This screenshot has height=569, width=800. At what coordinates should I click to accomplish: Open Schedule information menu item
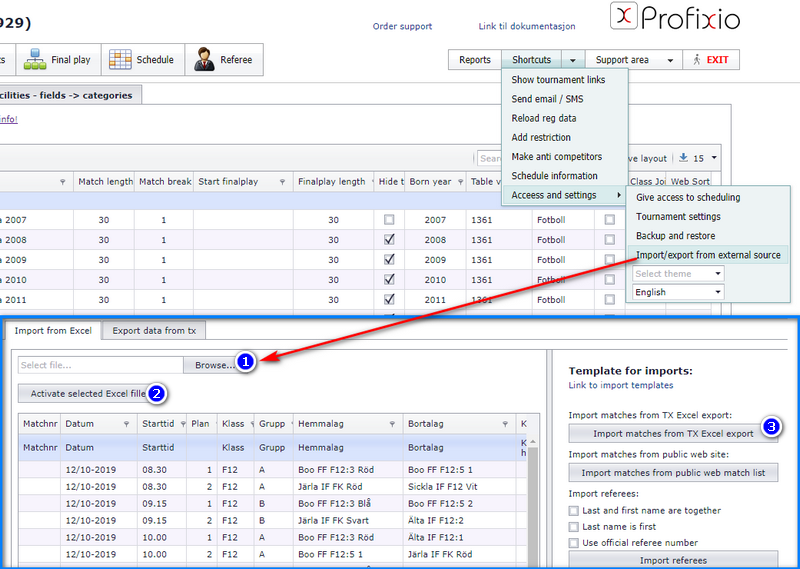pos(555,176)
